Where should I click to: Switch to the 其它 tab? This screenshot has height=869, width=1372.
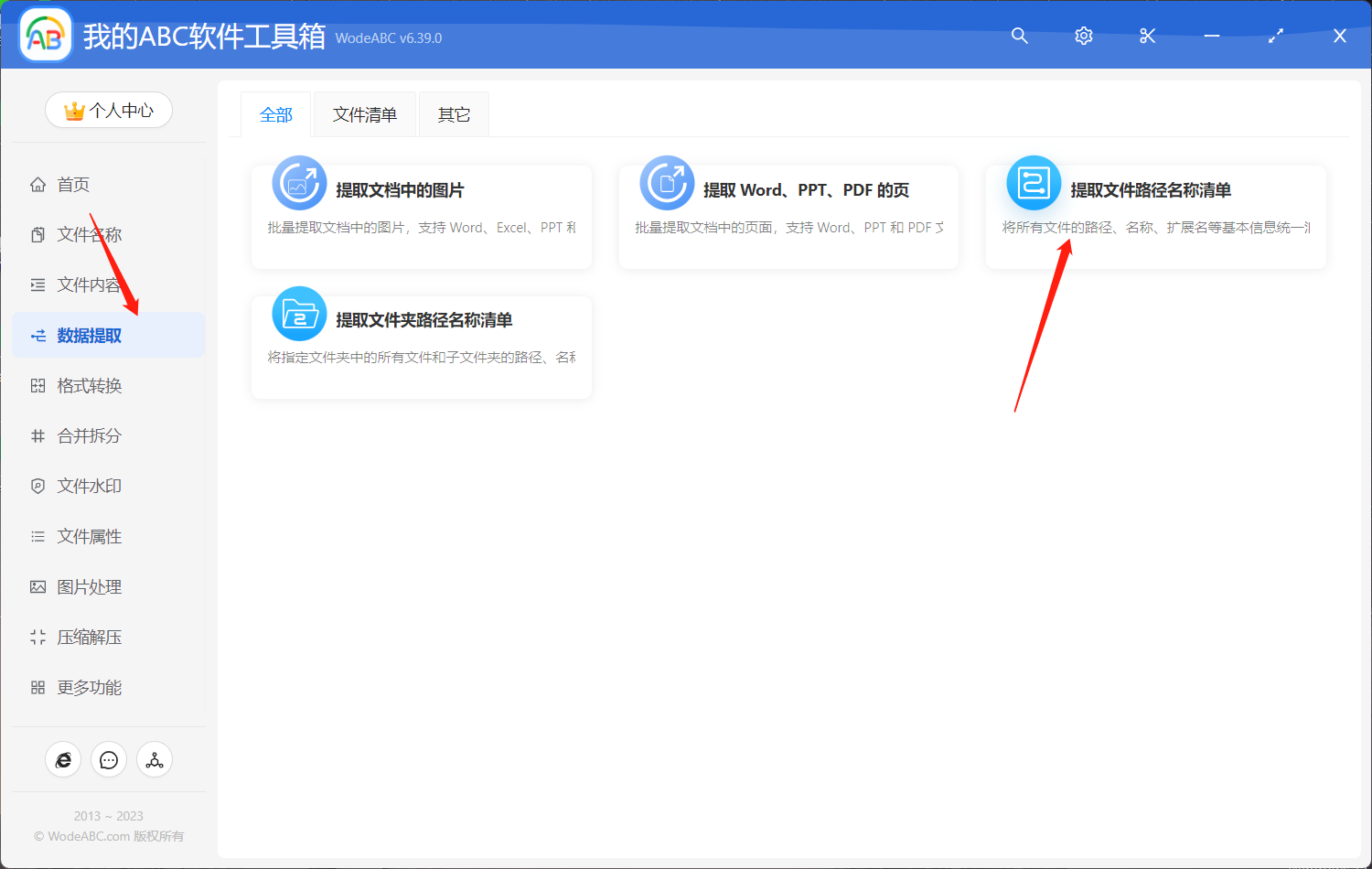[454, 113]
